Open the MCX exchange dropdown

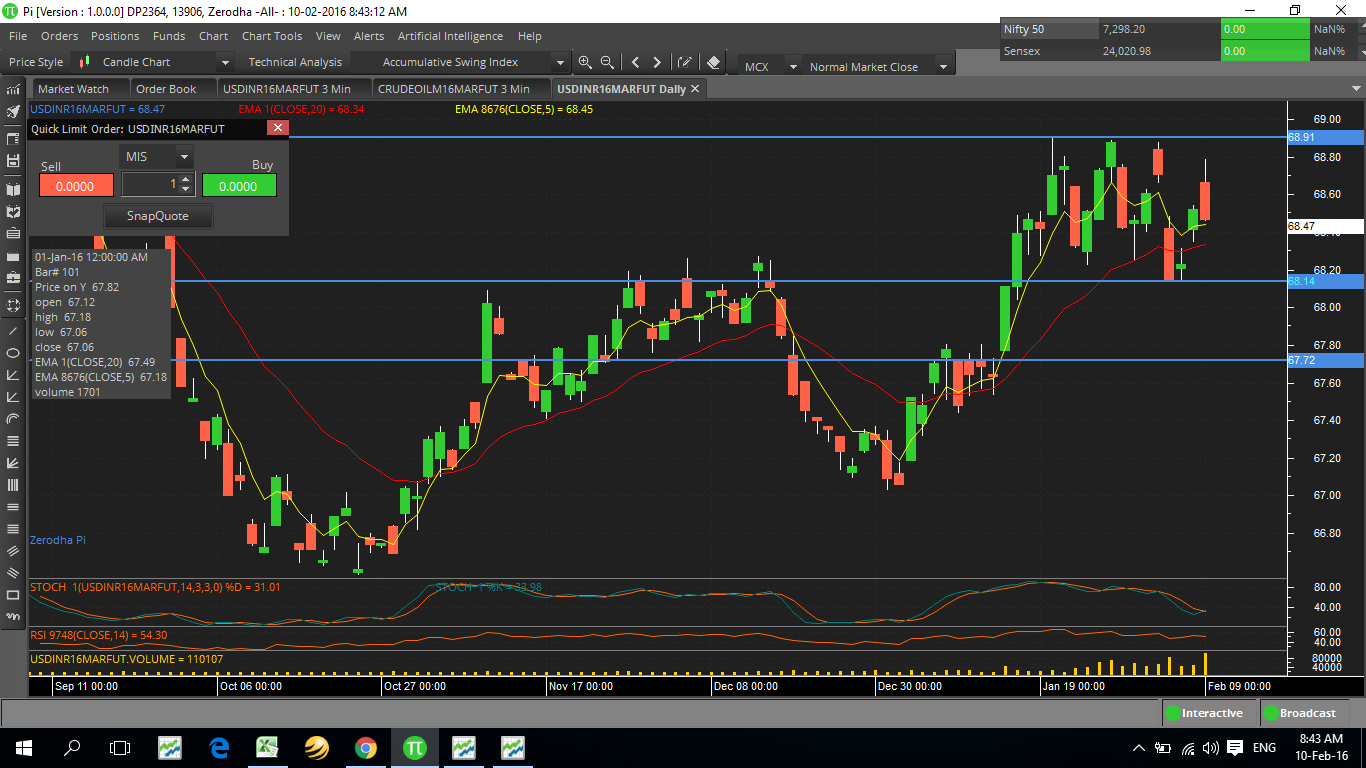pos(793,67)
